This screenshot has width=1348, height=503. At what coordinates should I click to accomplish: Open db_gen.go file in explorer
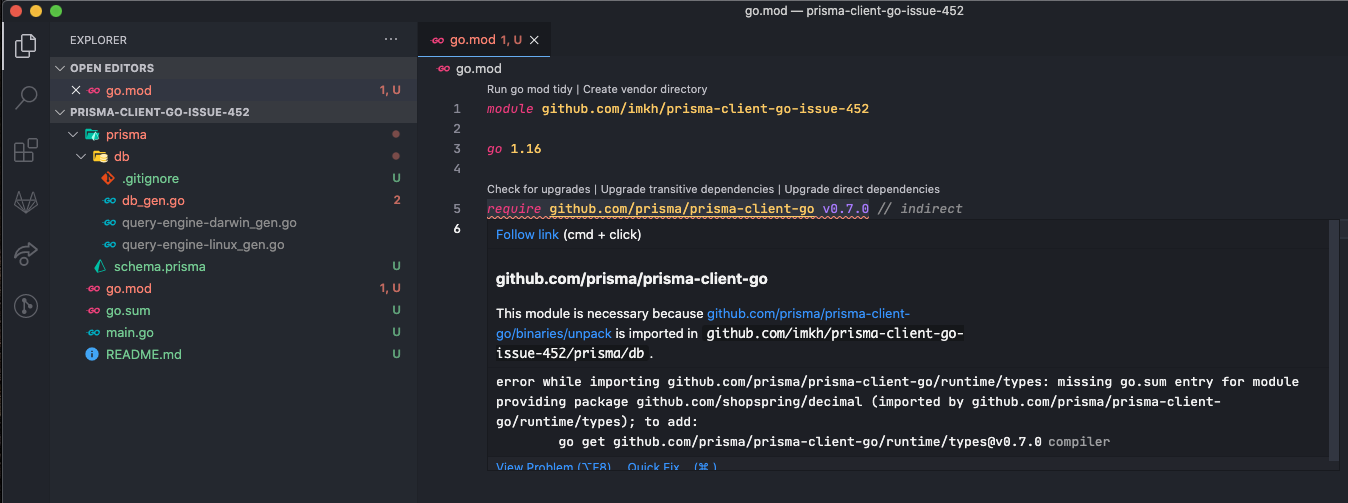point(153,200)
